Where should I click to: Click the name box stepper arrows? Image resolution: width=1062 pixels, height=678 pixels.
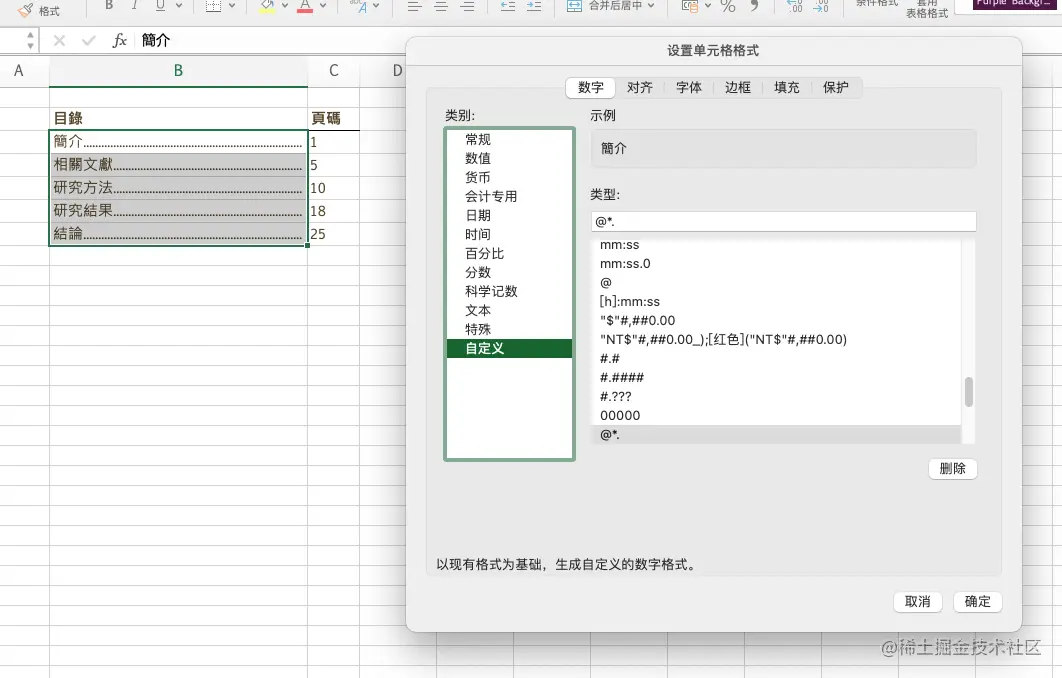(x=30, y=40)
